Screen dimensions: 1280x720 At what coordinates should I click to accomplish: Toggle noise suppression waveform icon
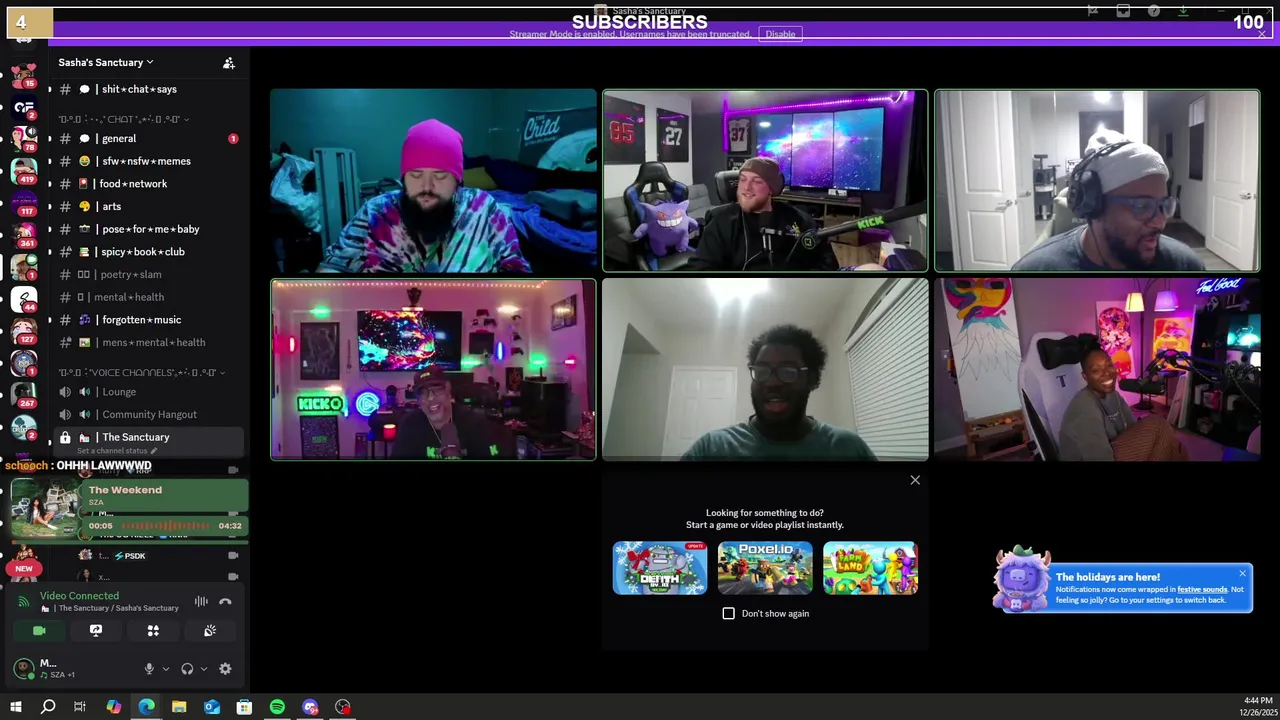[x=201, y=601]
